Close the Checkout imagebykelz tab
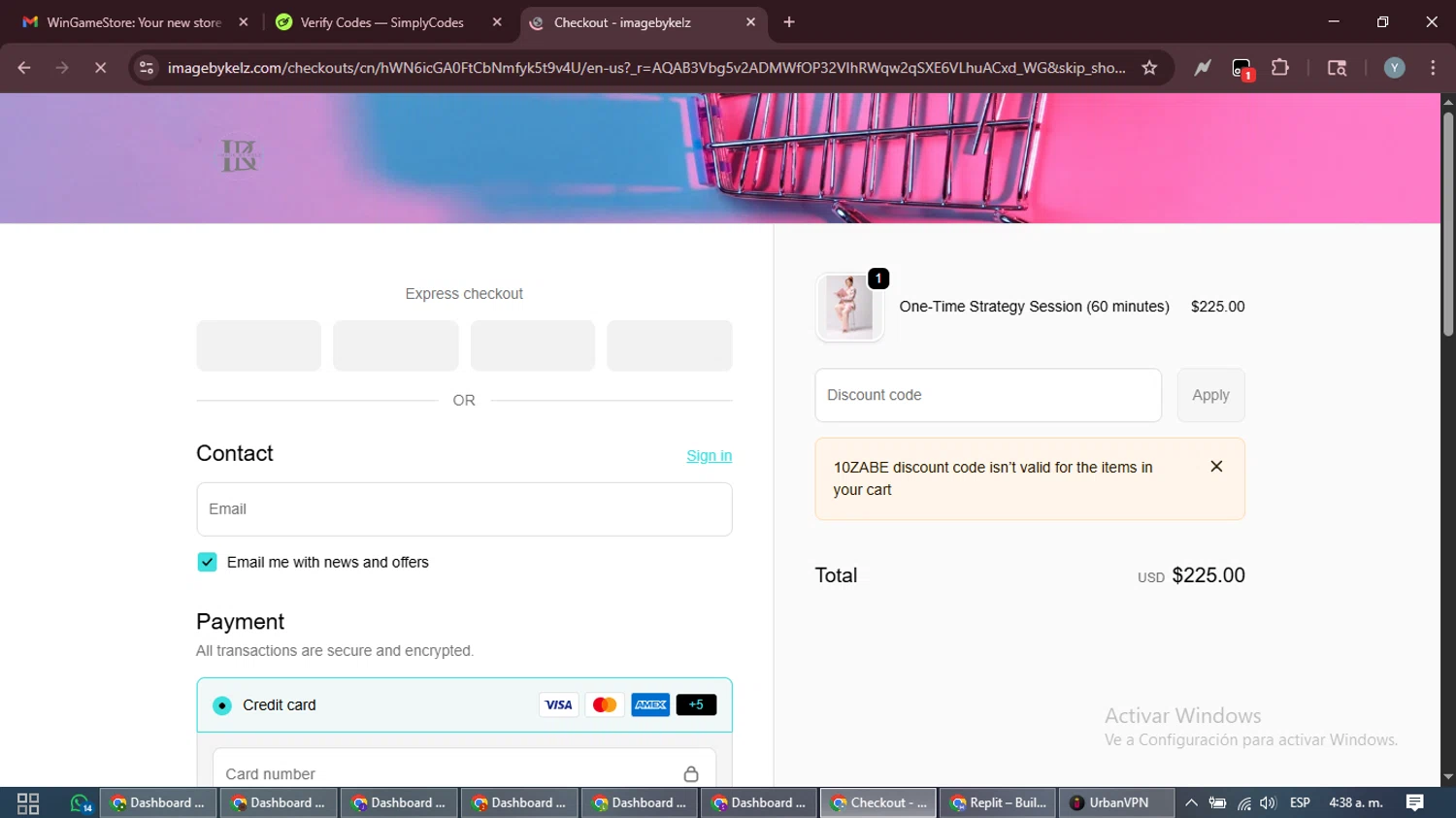The width and height of the screenshot is (1456, 818). [750, 22]
